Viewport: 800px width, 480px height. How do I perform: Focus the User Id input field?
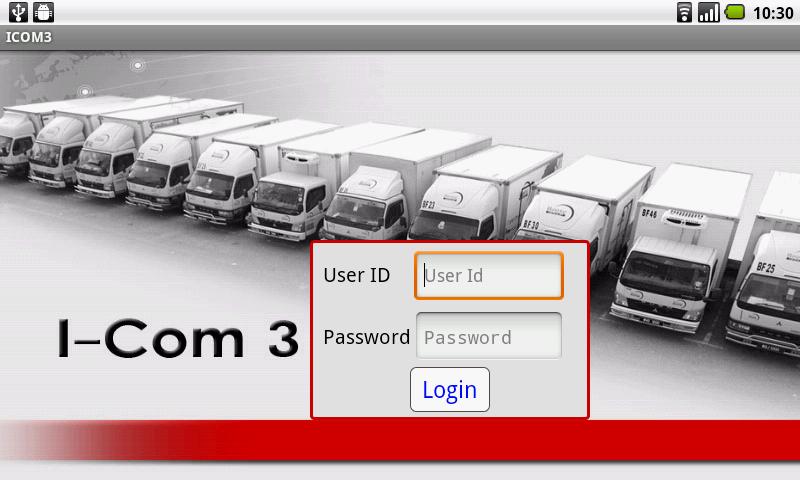489,275
